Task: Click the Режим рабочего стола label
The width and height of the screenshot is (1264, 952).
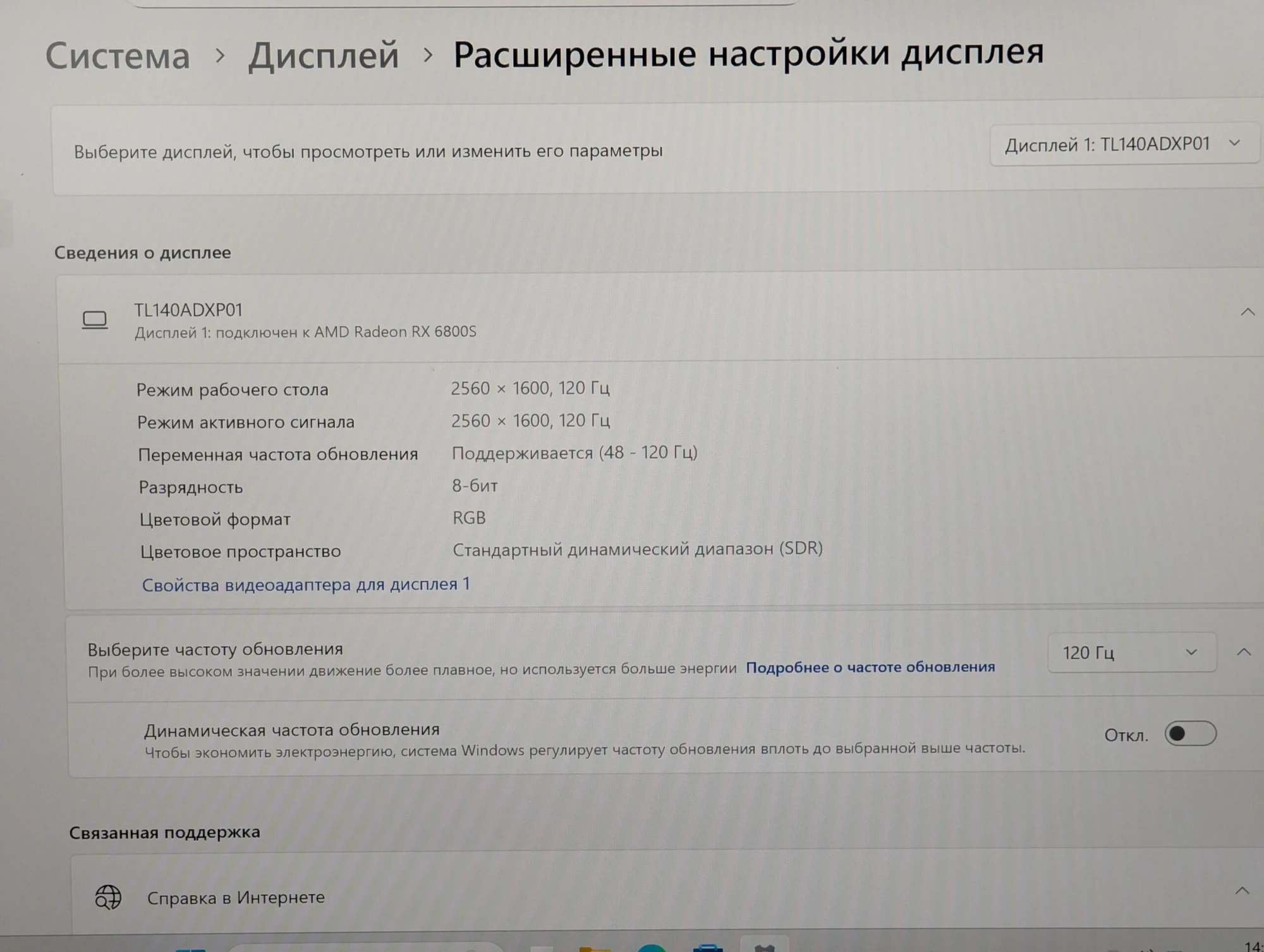Action: [233, 389]
